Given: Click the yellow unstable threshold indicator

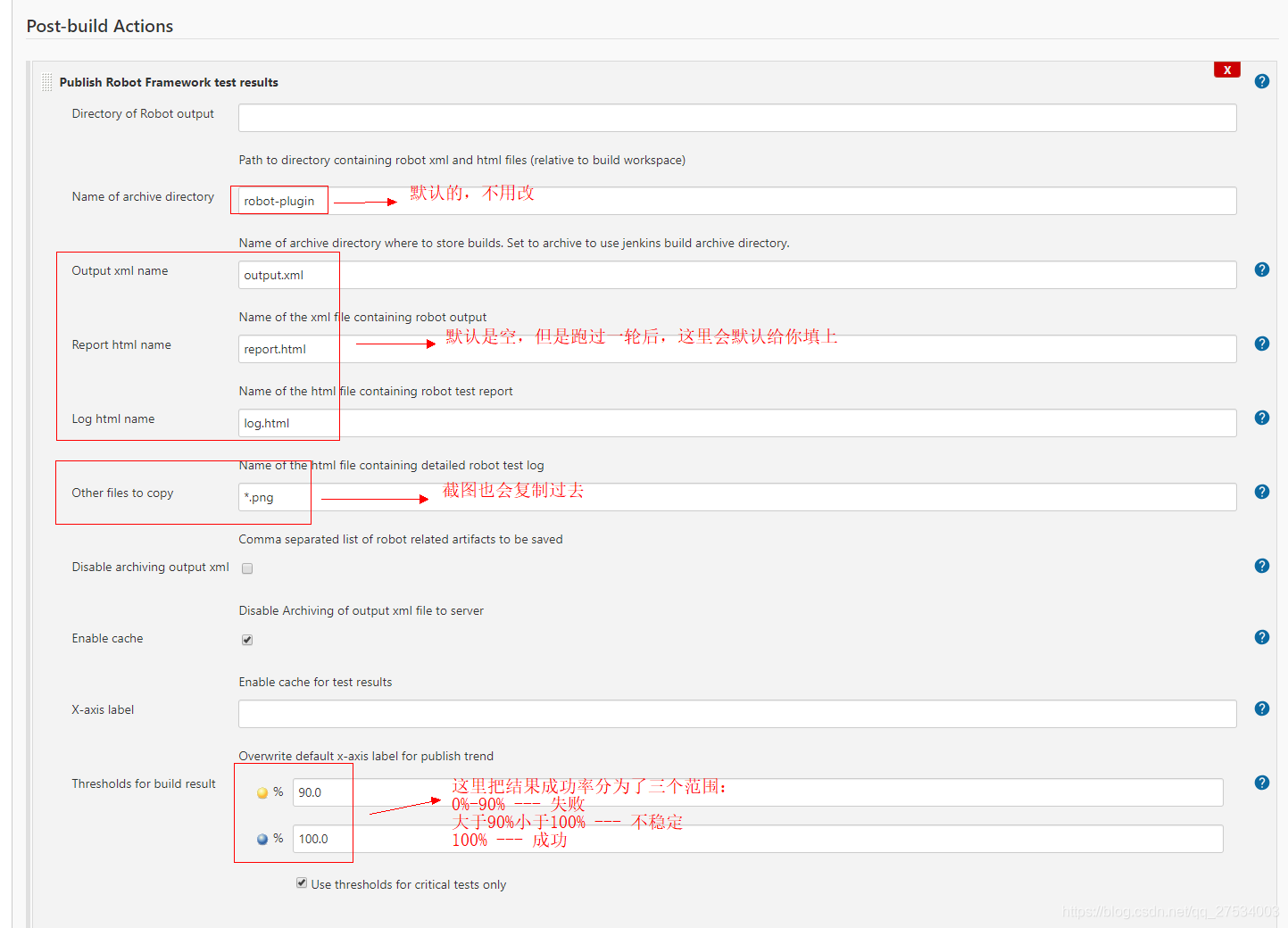Looking at the screenshot, I should click(x=262, y=791).
